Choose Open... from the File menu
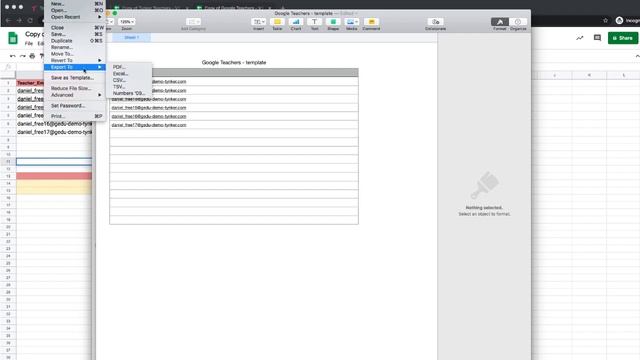The height and width of the screenshot is (360, 640). (75, 10)
